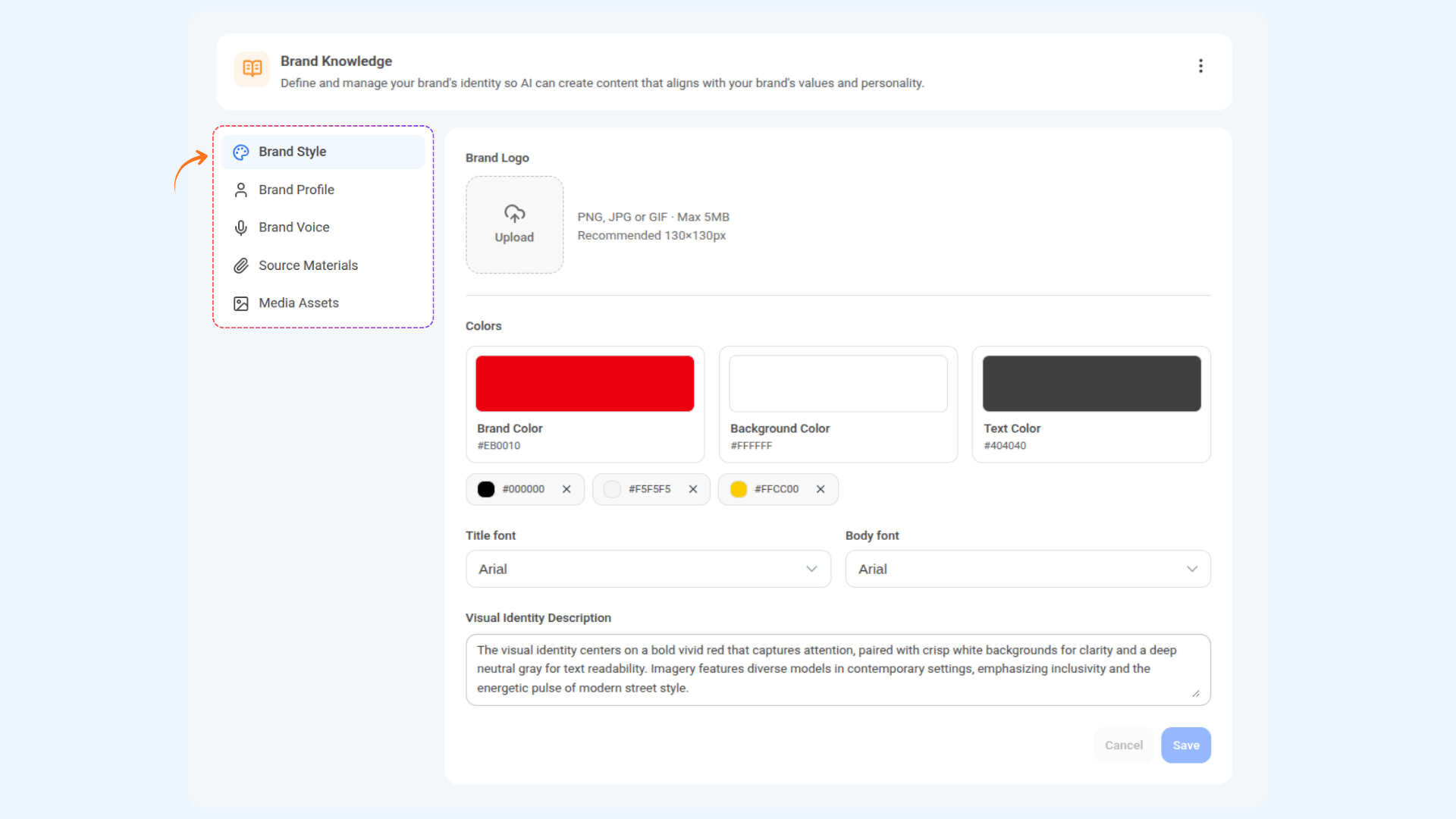Screen dimensions: 1456x819
Task: Click the Text Color hex value #404040
Action: pyautogui.click(x=1005, y=446)
